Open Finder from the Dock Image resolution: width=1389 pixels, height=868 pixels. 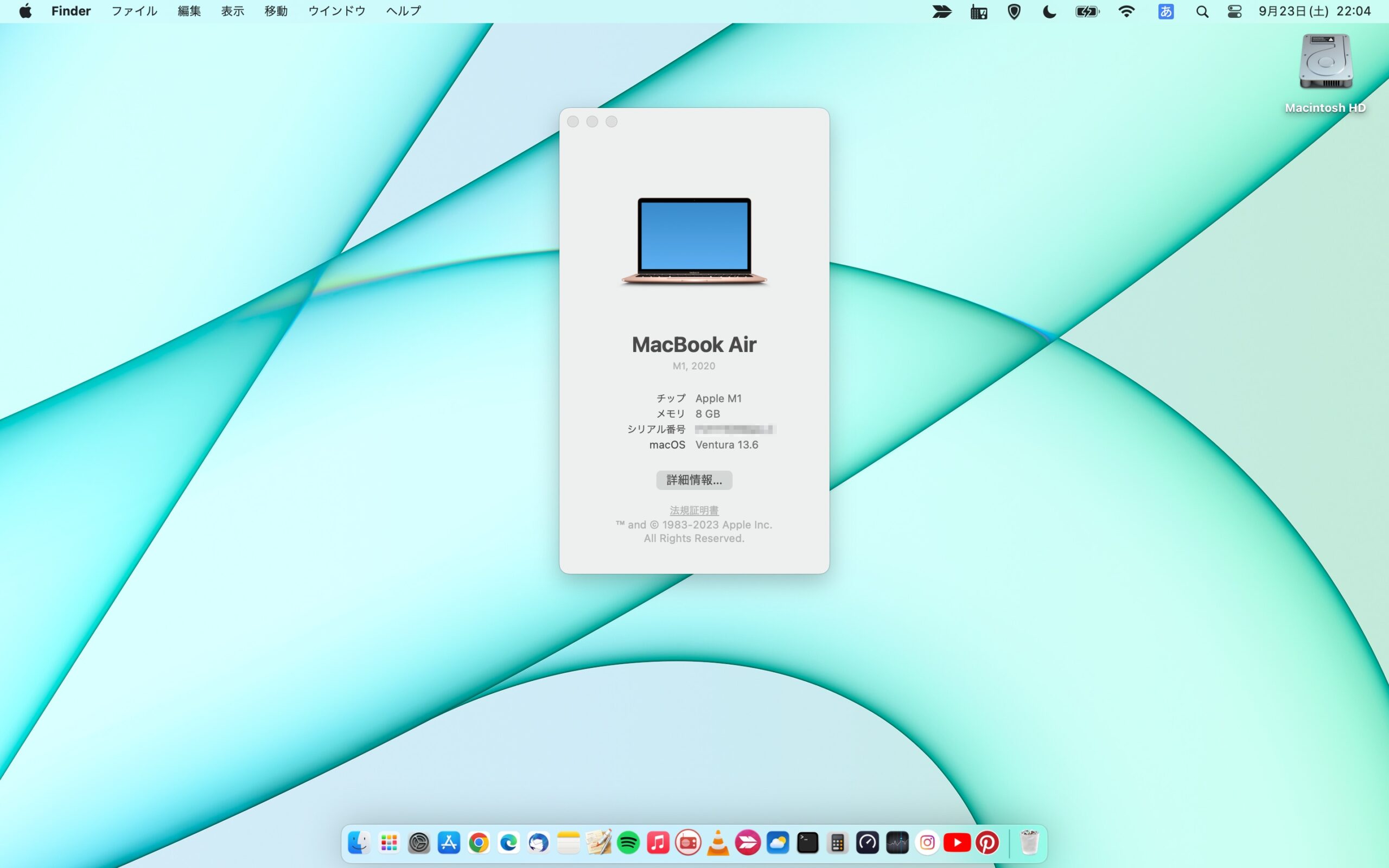[359, 843]
